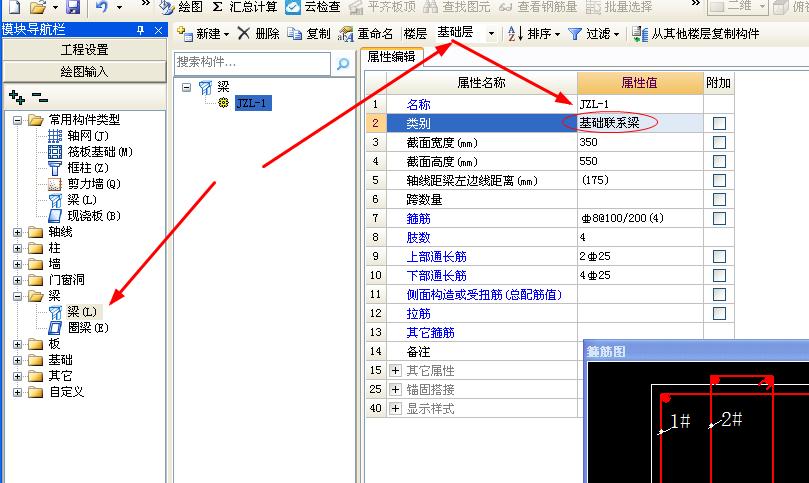809x483 pixels.
Task: Click the Undo arrow icon
Action: (x=102, y=7)
